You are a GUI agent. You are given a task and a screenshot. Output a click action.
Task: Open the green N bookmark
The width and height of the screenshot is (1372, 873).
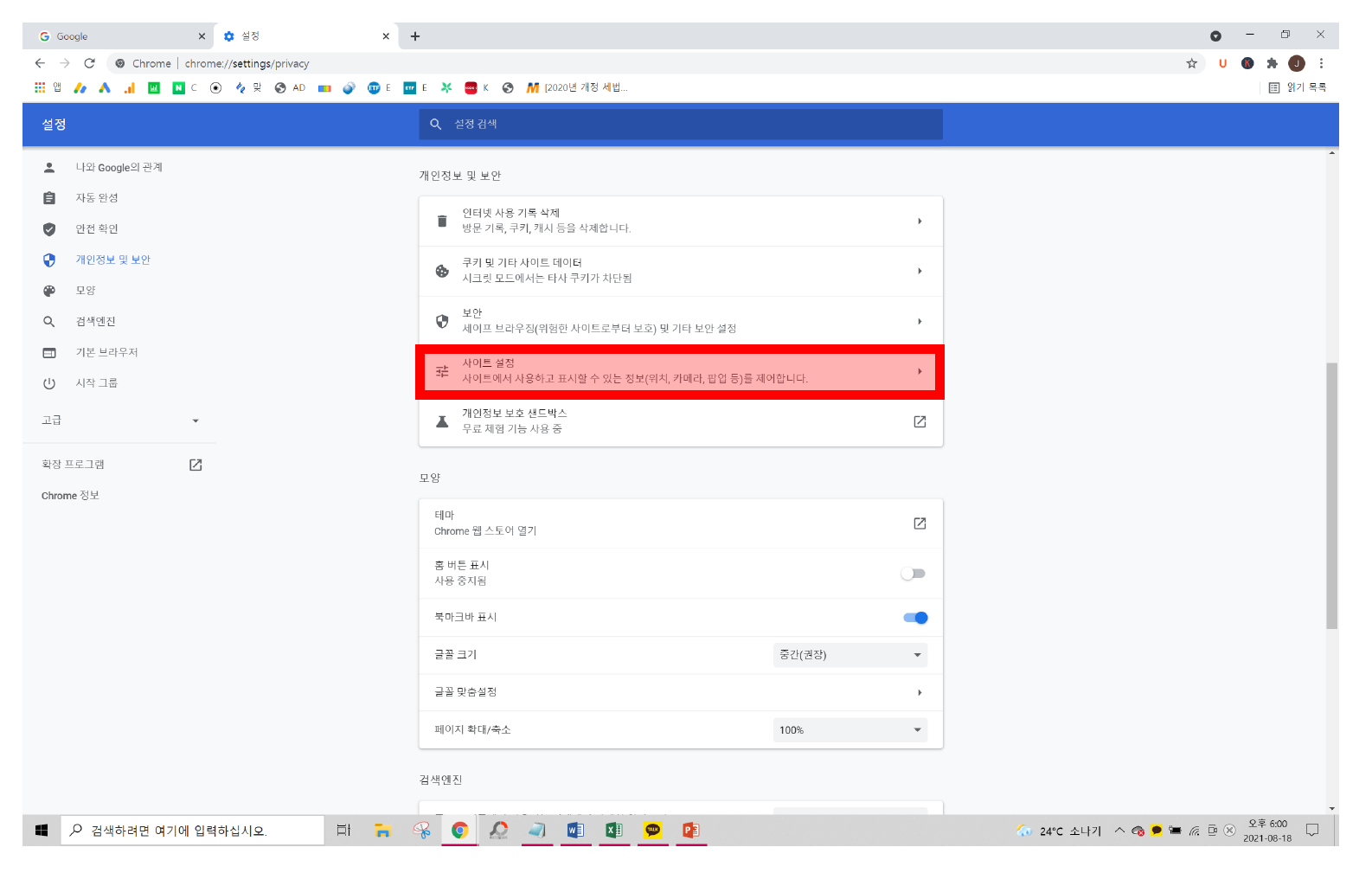[x=178, y=87]
